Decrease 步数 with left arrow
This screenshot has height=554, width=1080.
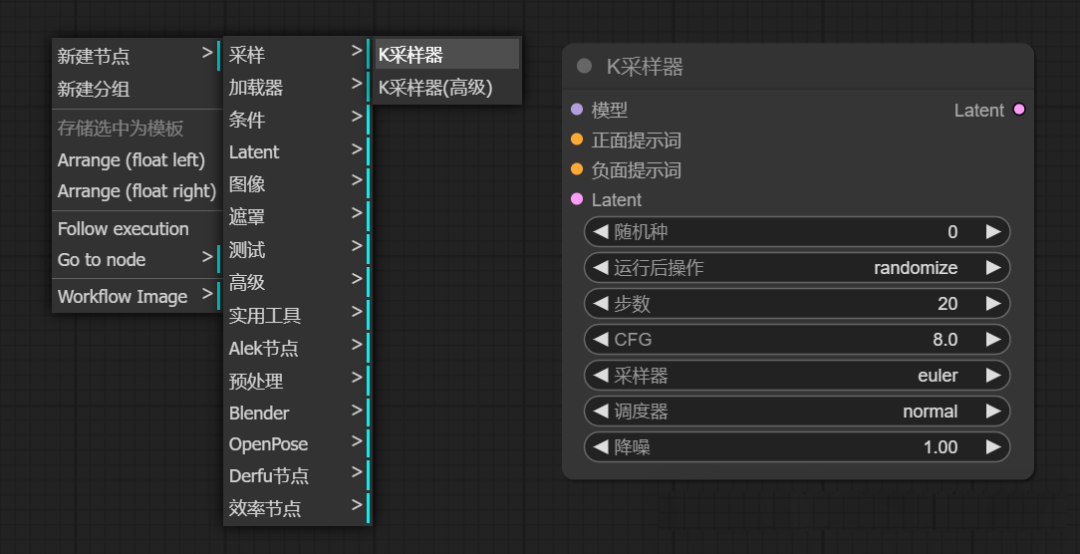click(601, 303)
